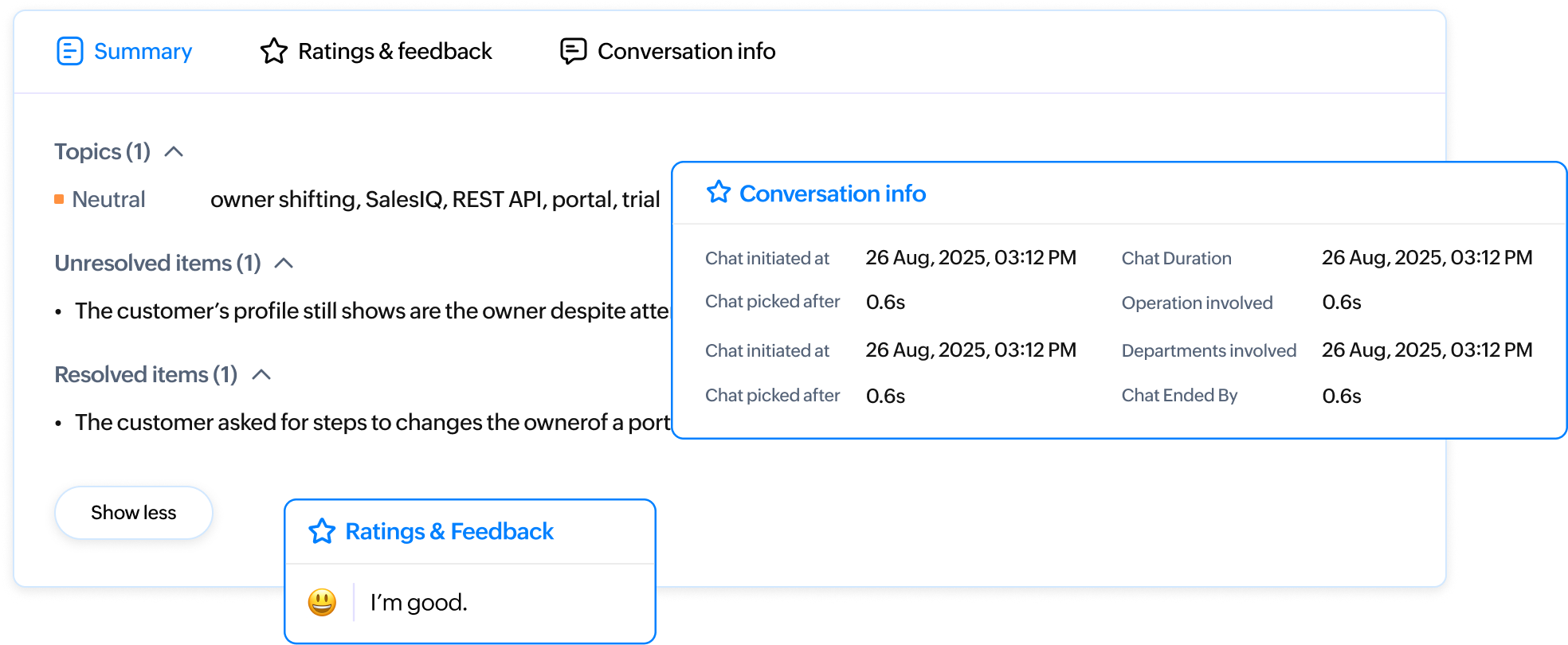Select the Ratings & Feedback card heading
Image resolution: width=1568 pixels, height=645 pixels.
pos(449,531)
